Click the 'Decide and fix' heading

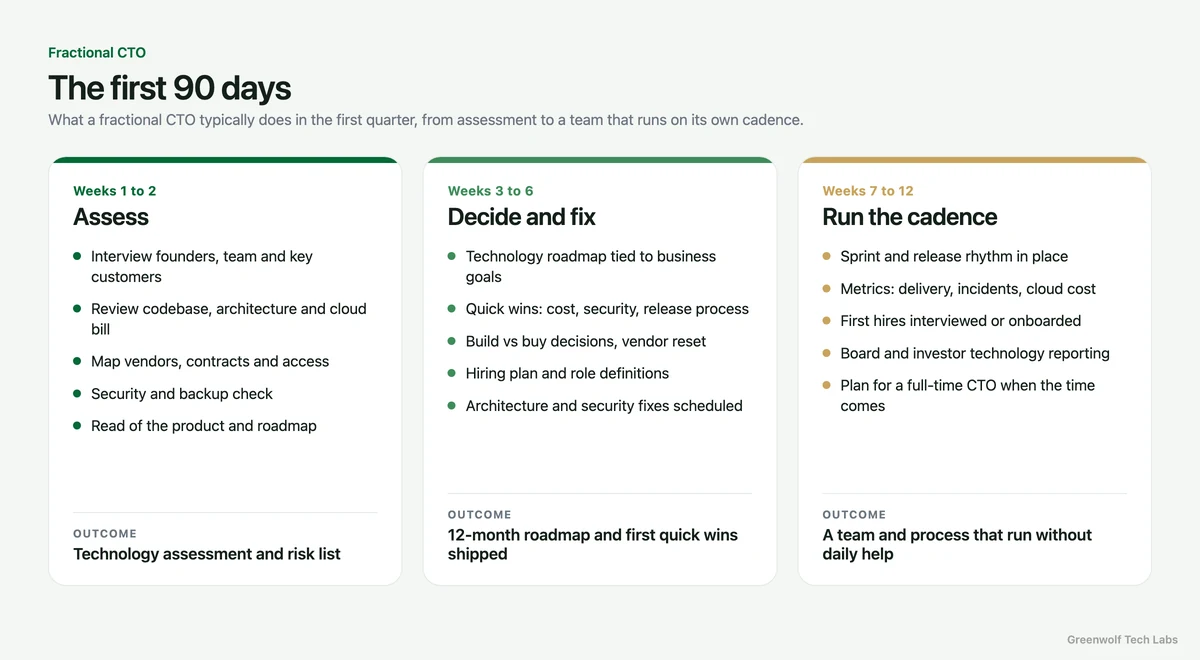[x=522, y=217]
